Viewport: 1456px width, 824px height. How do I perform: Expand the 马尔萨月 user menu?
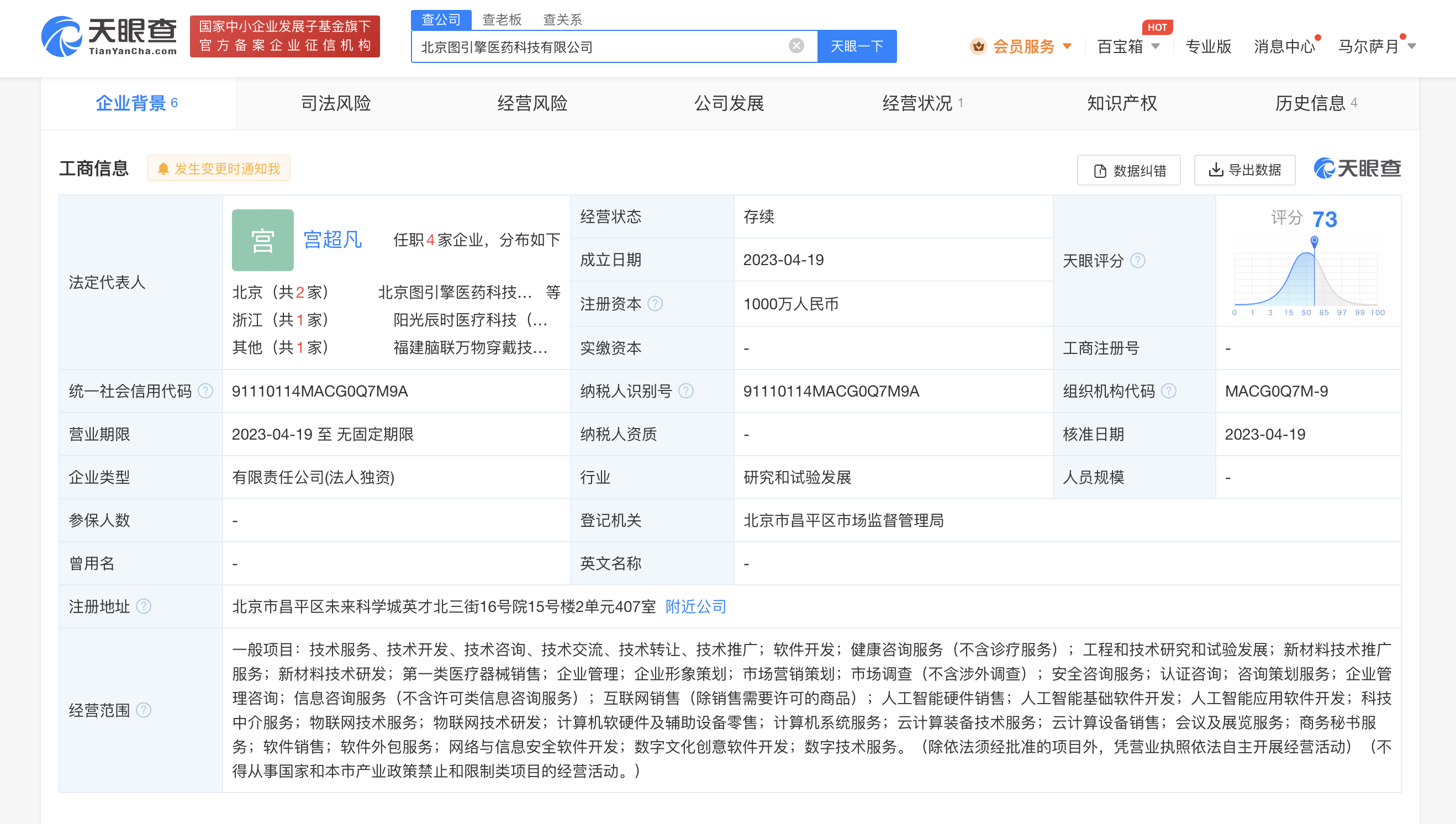pyautogui.click(x=1376, y=46)
